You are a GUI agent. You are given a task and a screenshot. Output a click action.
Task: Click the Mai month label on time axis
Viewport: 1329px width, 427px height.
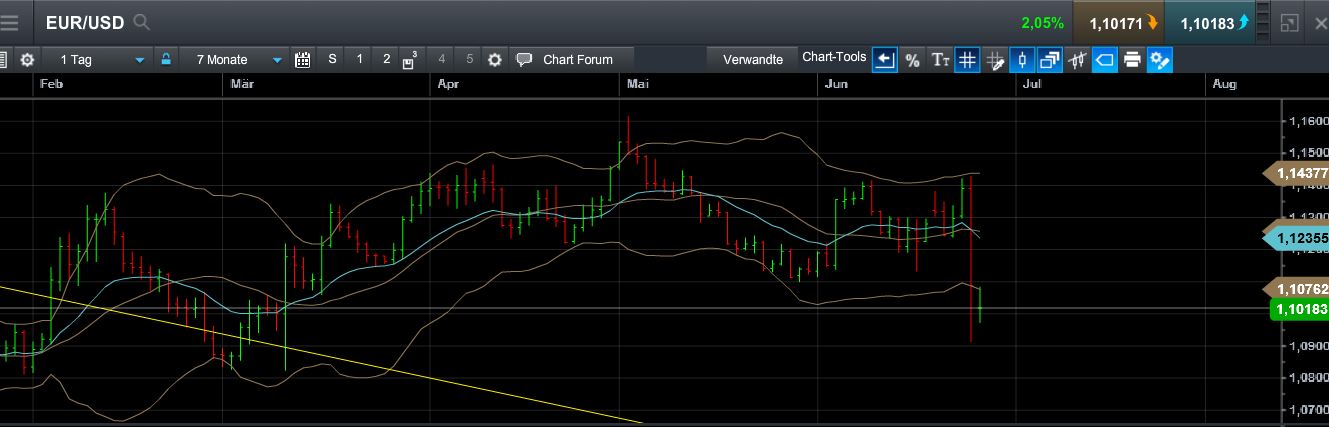click(x=638, y=85)
